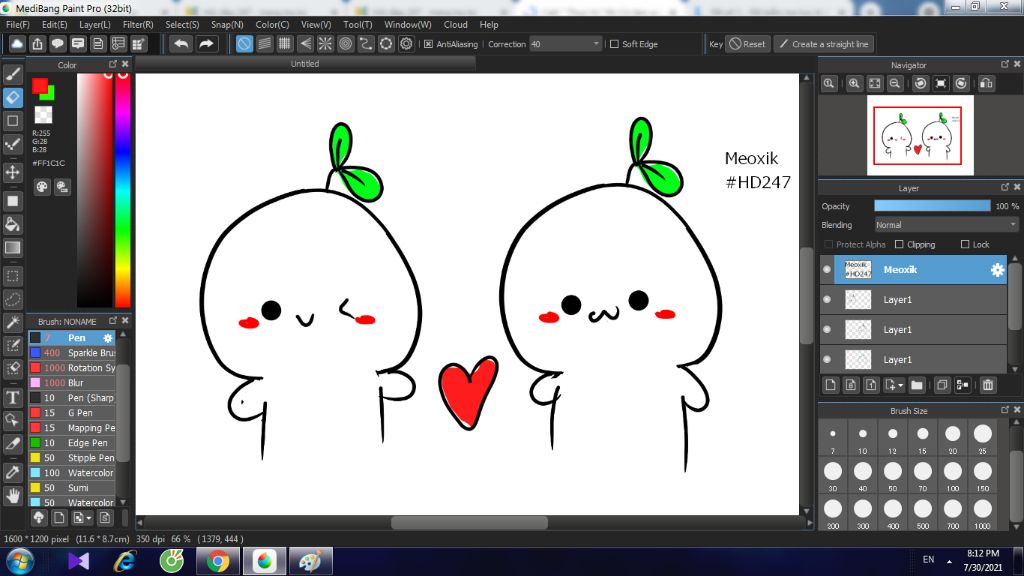This screenshot has height=576, width=1024.
Task: Select the transparent color swatch
Action: coord(43,115)
